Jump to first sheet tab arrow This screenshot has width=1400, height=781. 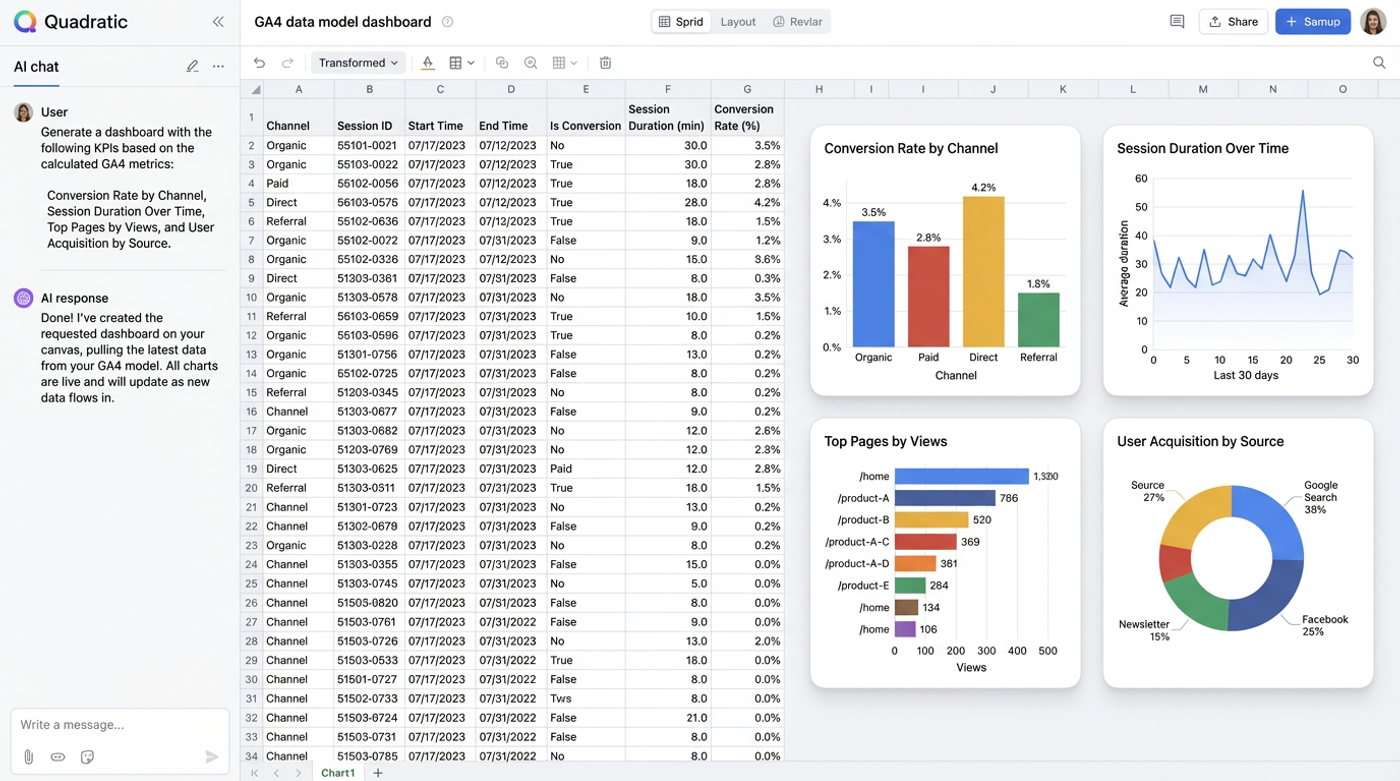(255, 773)
